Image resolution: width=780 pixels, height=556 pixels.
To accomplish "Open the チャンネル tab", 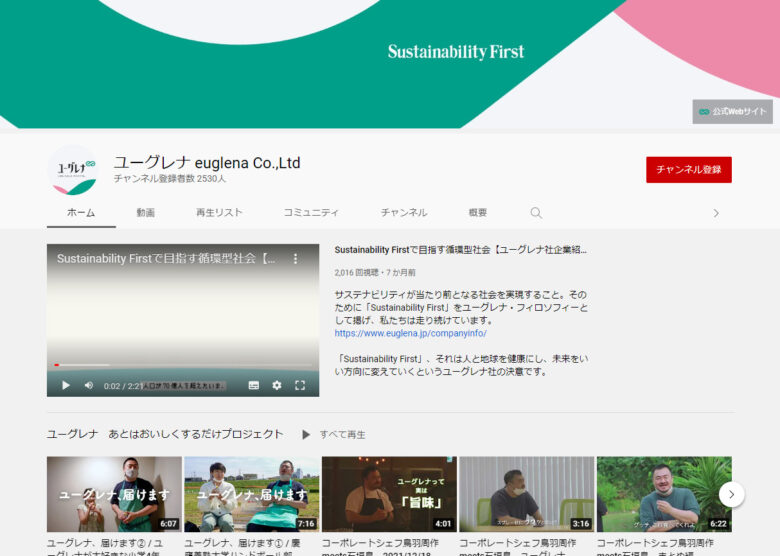I will point(404,213).
